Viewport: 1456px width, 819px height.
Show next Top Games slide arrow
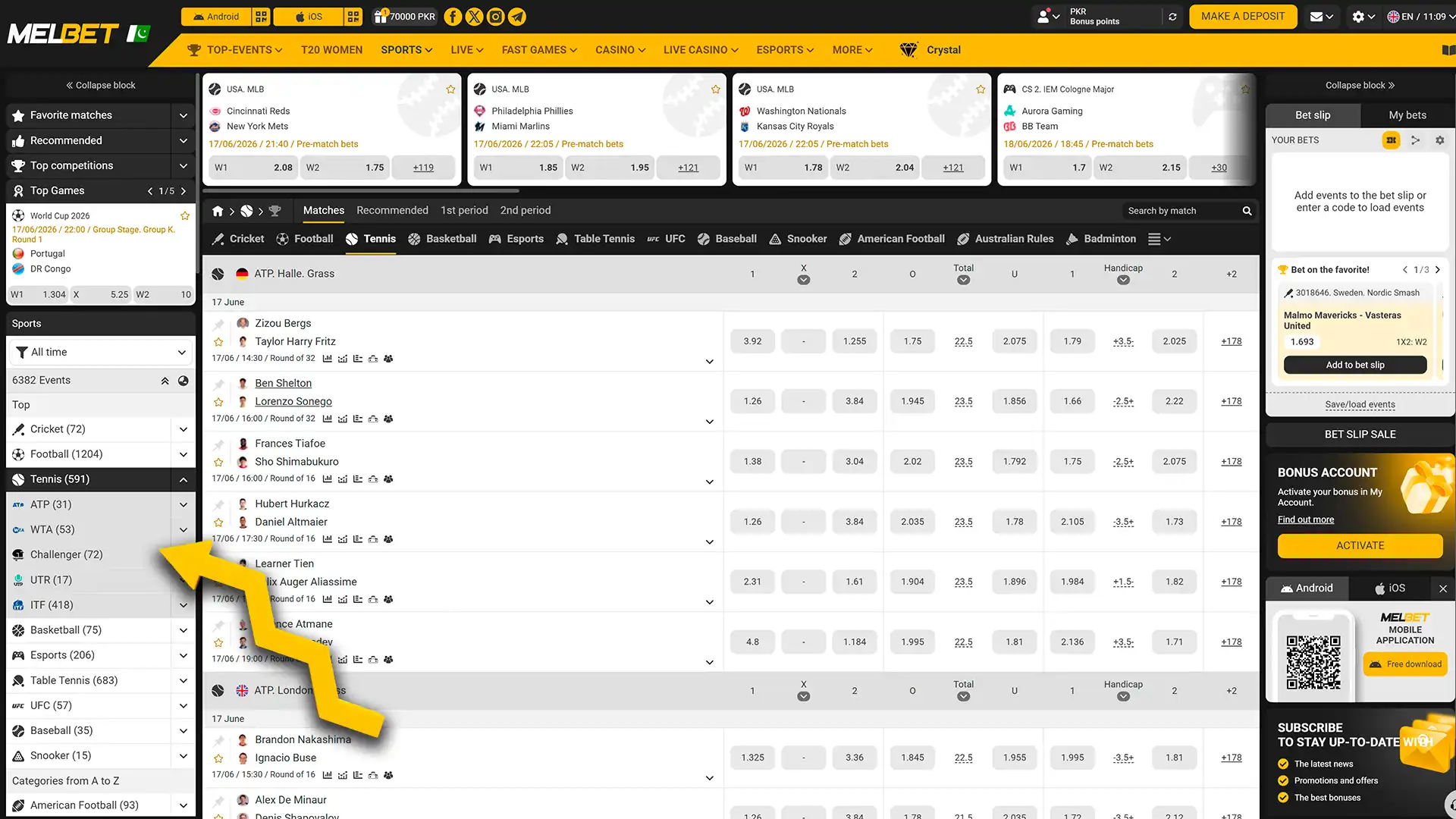click(x=184, y=191)
